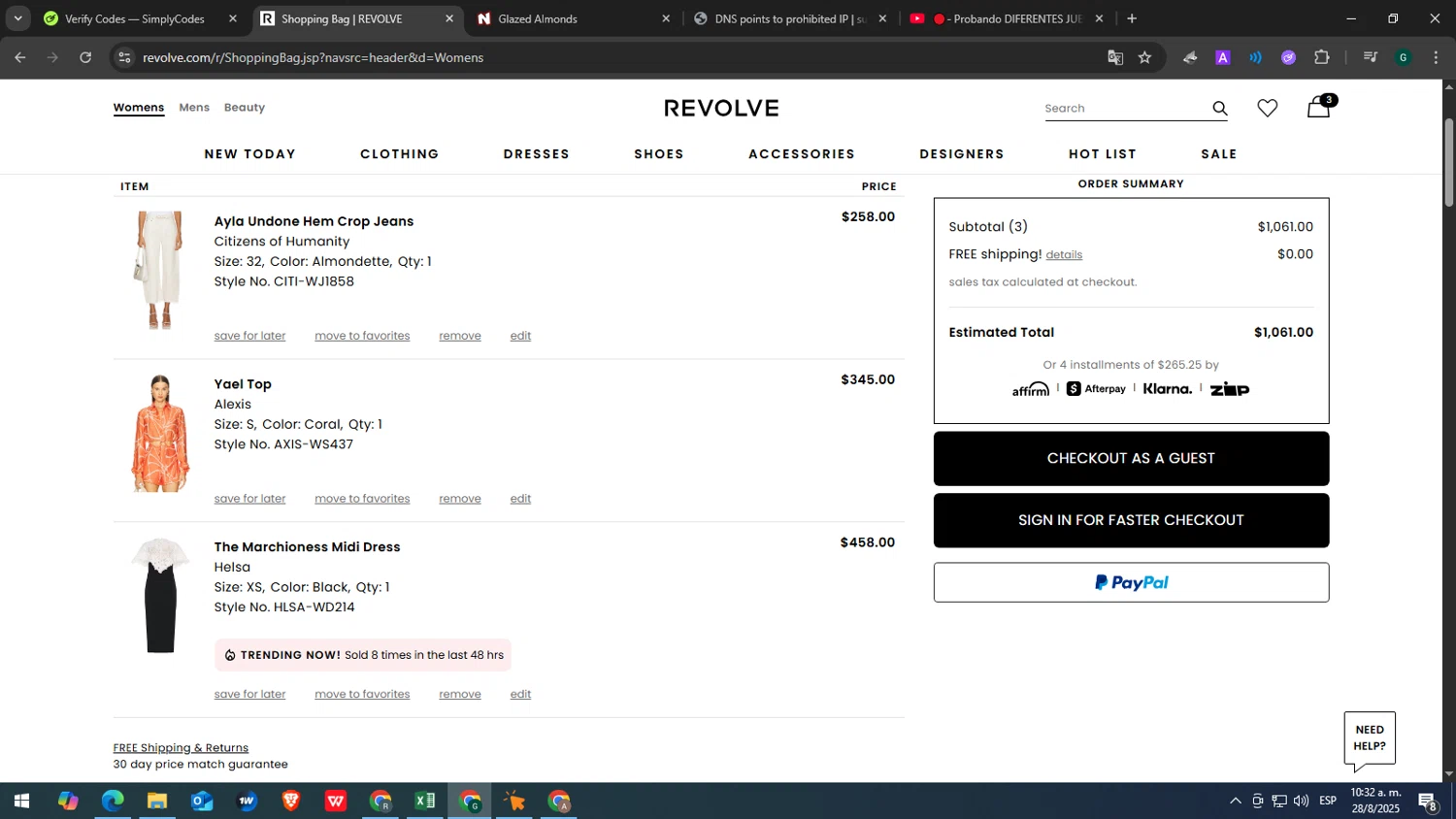Remove the Ayla Undone Hem Crop Jeans
1456x819 pixels.
460,336
